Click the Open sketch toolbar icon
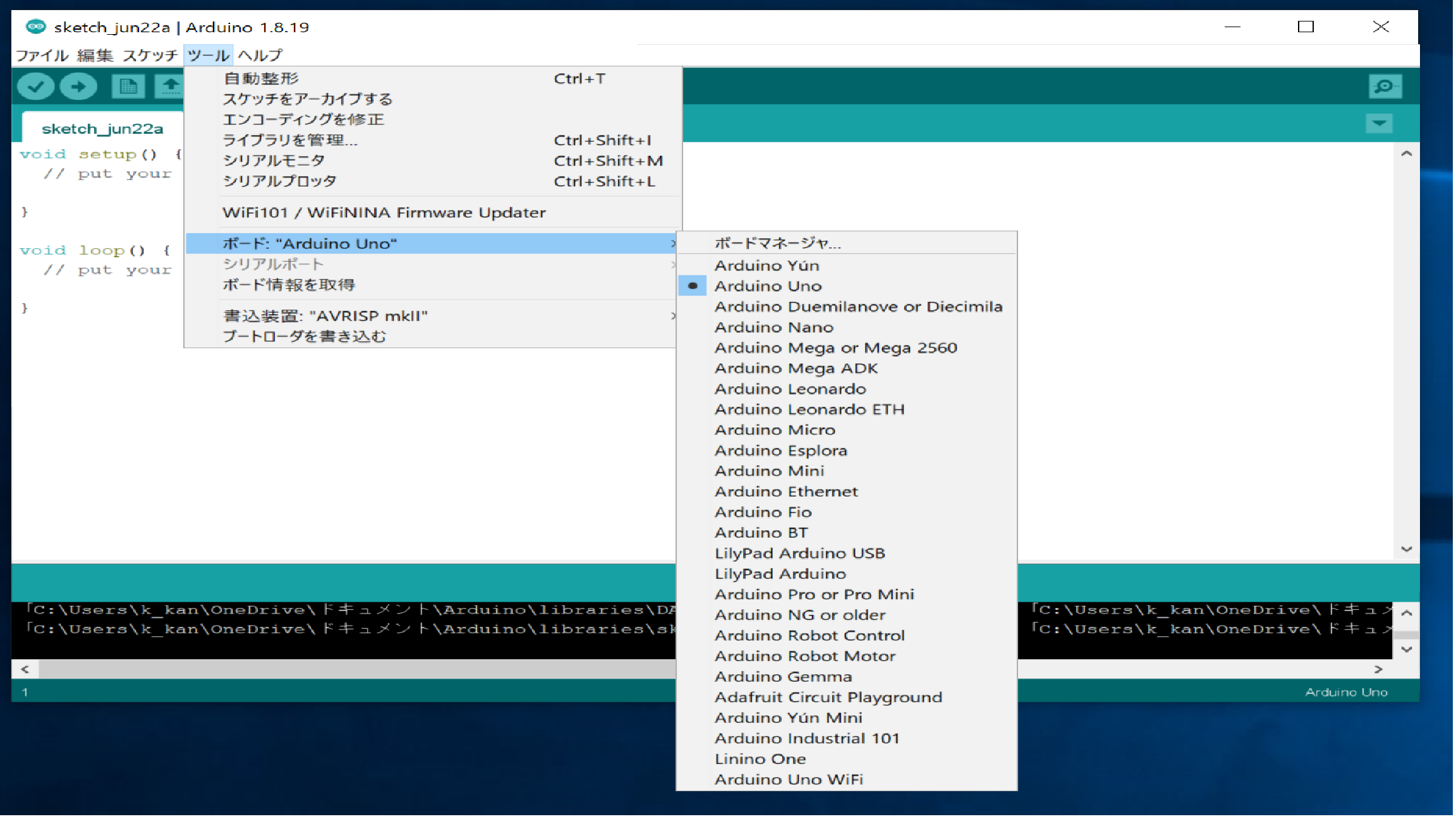The width and height of the screenshot is (1456, 819). coord(170,87)
